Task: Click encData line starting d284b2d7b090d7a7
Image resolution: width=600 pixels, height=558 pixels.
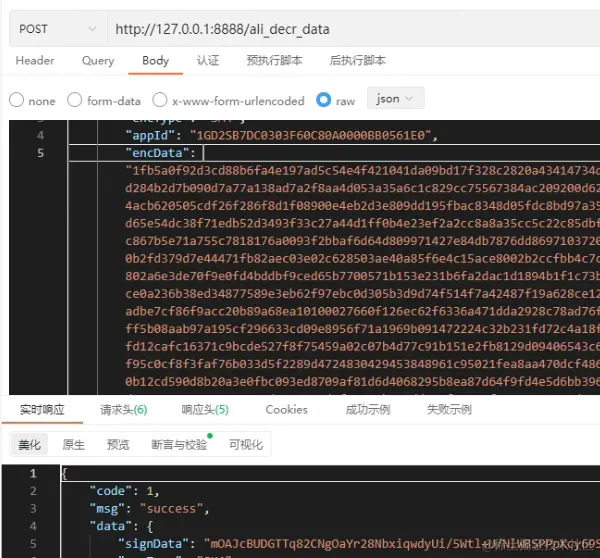Action: pyautogui.click(x=362, y=188)
